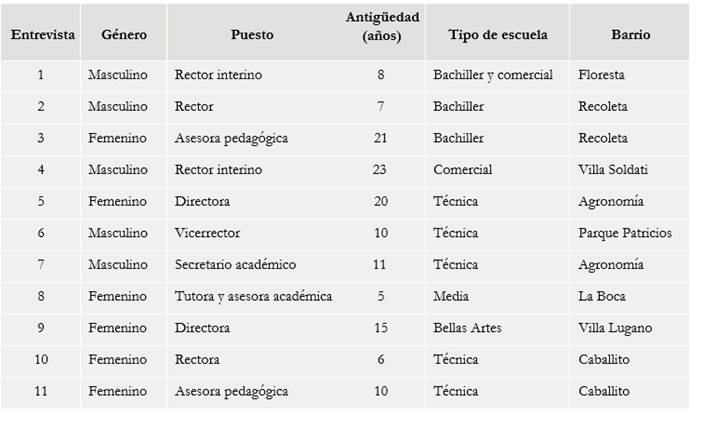Click the antigüedad value 23
Viewport: 703px width, 429px height.
pyautogui.click(x=380, y=170)
